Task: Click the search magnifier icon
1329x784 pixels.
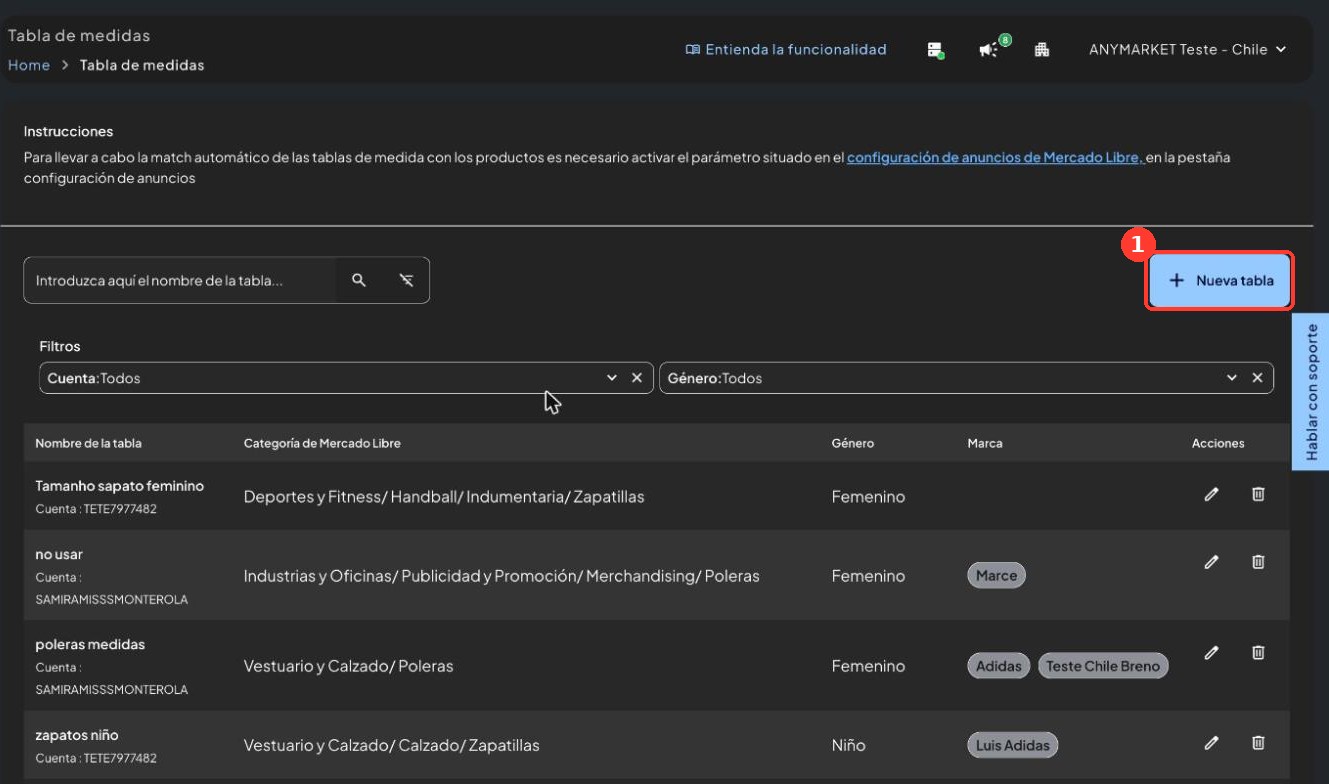Action: (359, 281)
